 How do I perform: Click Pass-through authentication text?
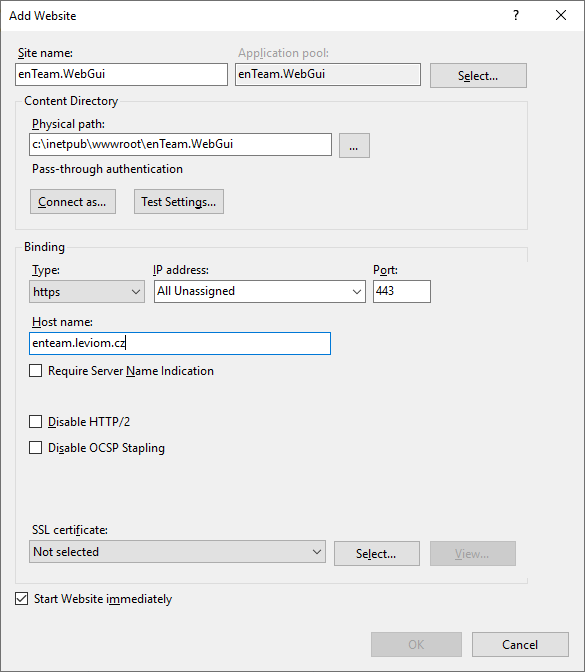point(108,169)
